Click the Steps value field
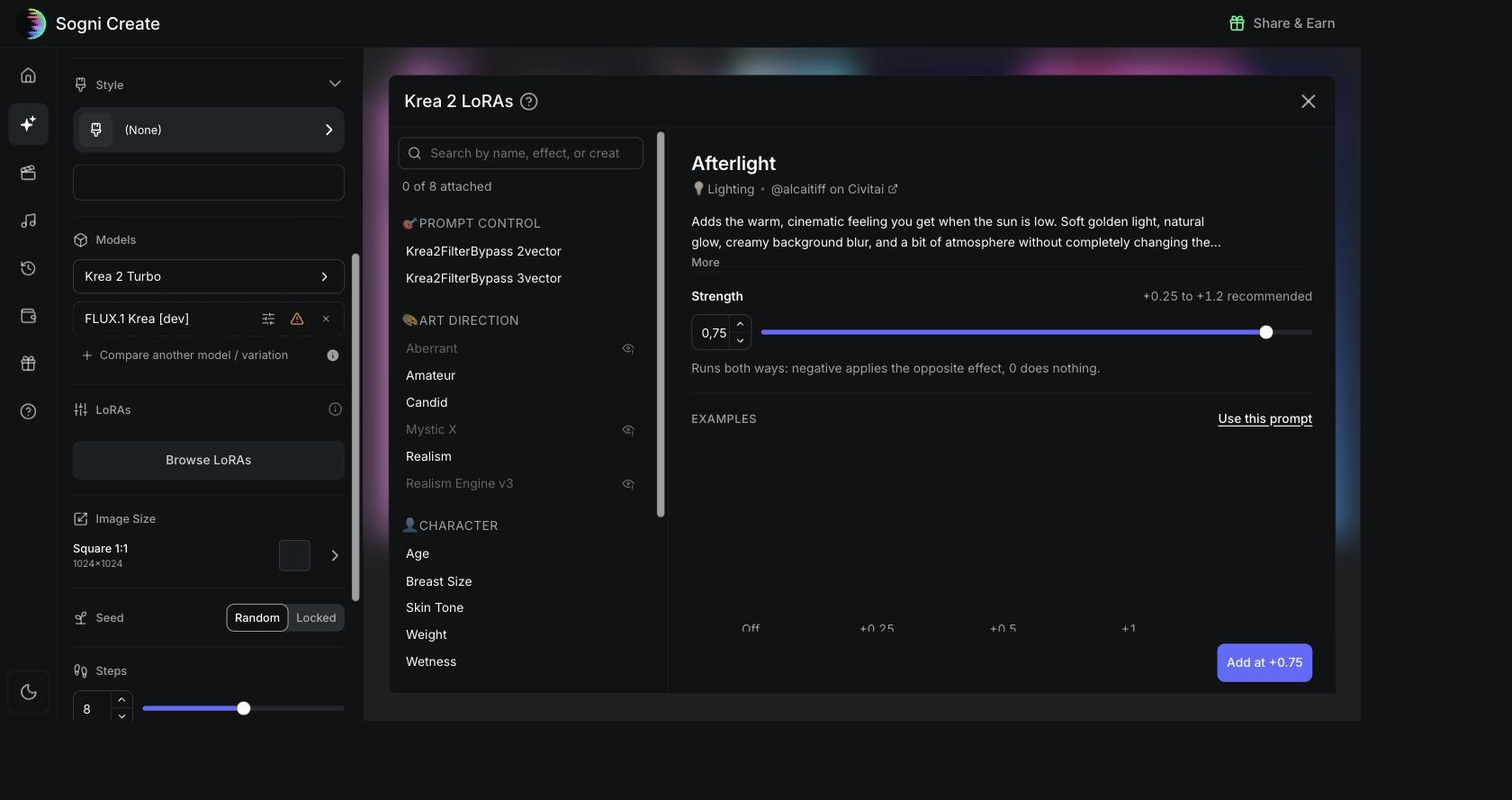 point(92,708)
